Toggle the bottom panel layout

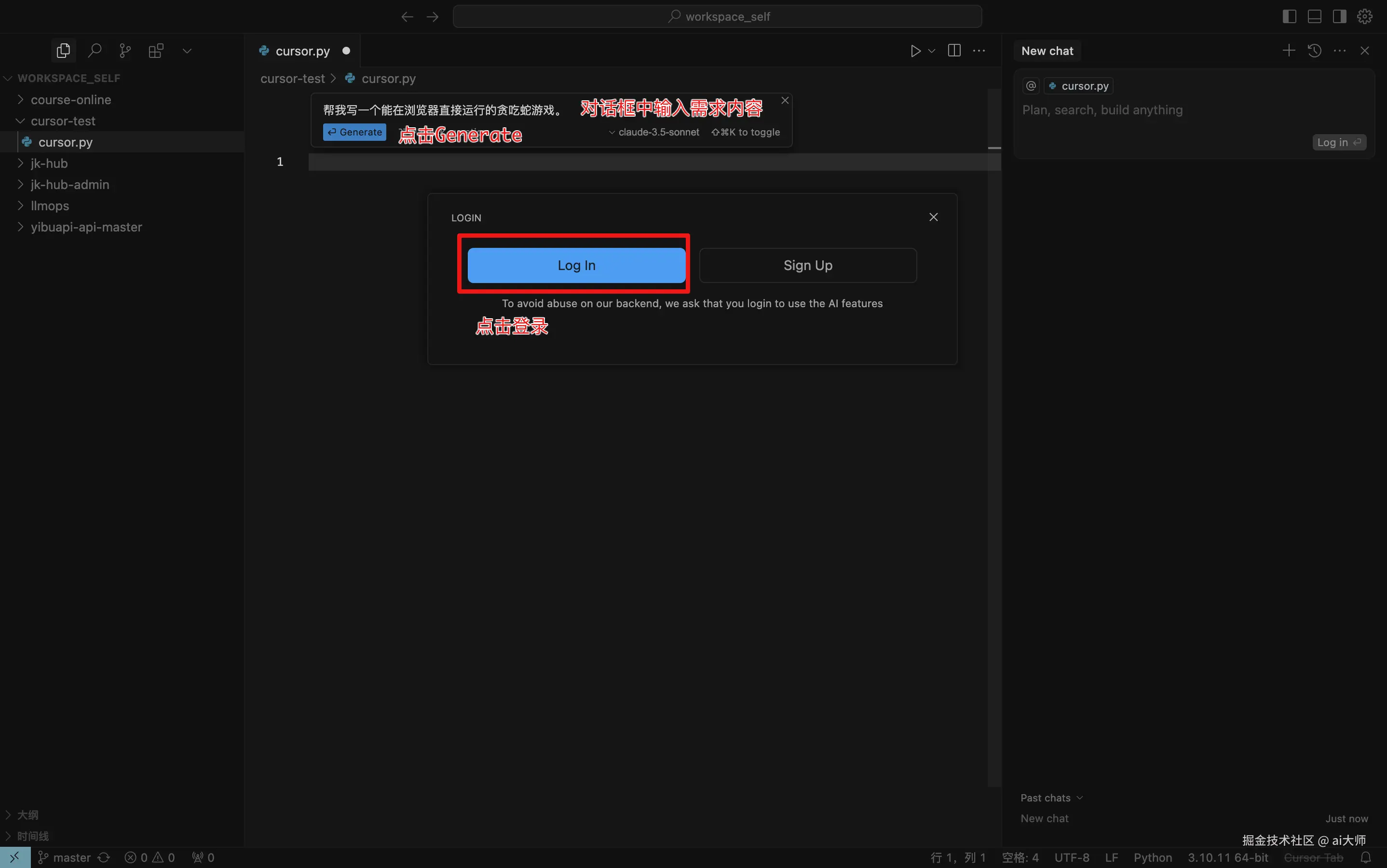pos(1315,16)
